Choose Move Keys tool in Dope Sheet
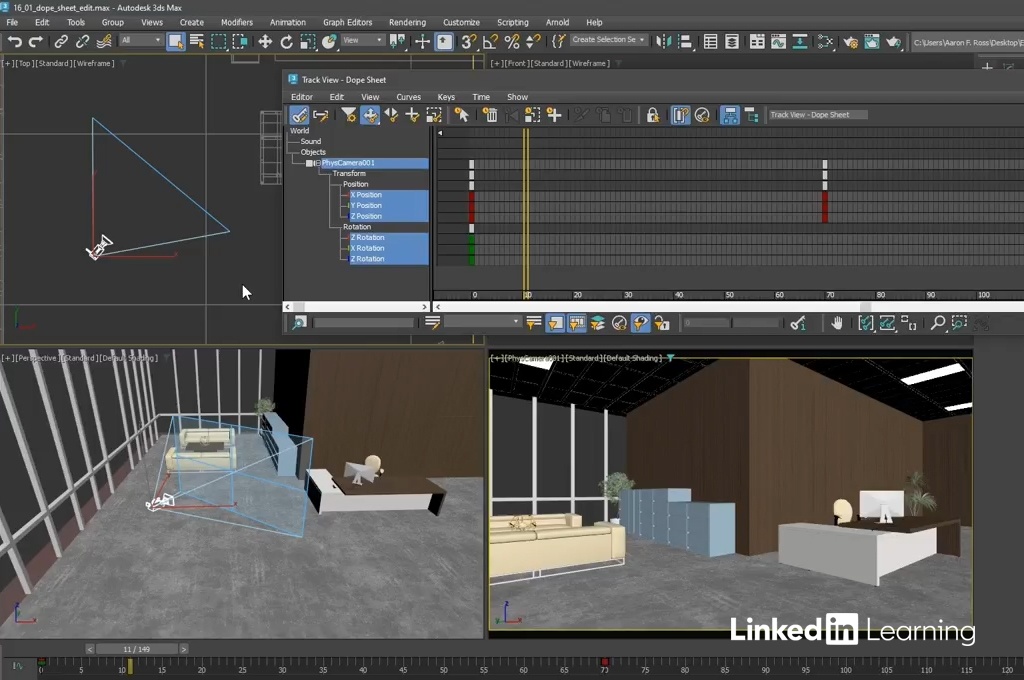 click(x=370, y=115)
